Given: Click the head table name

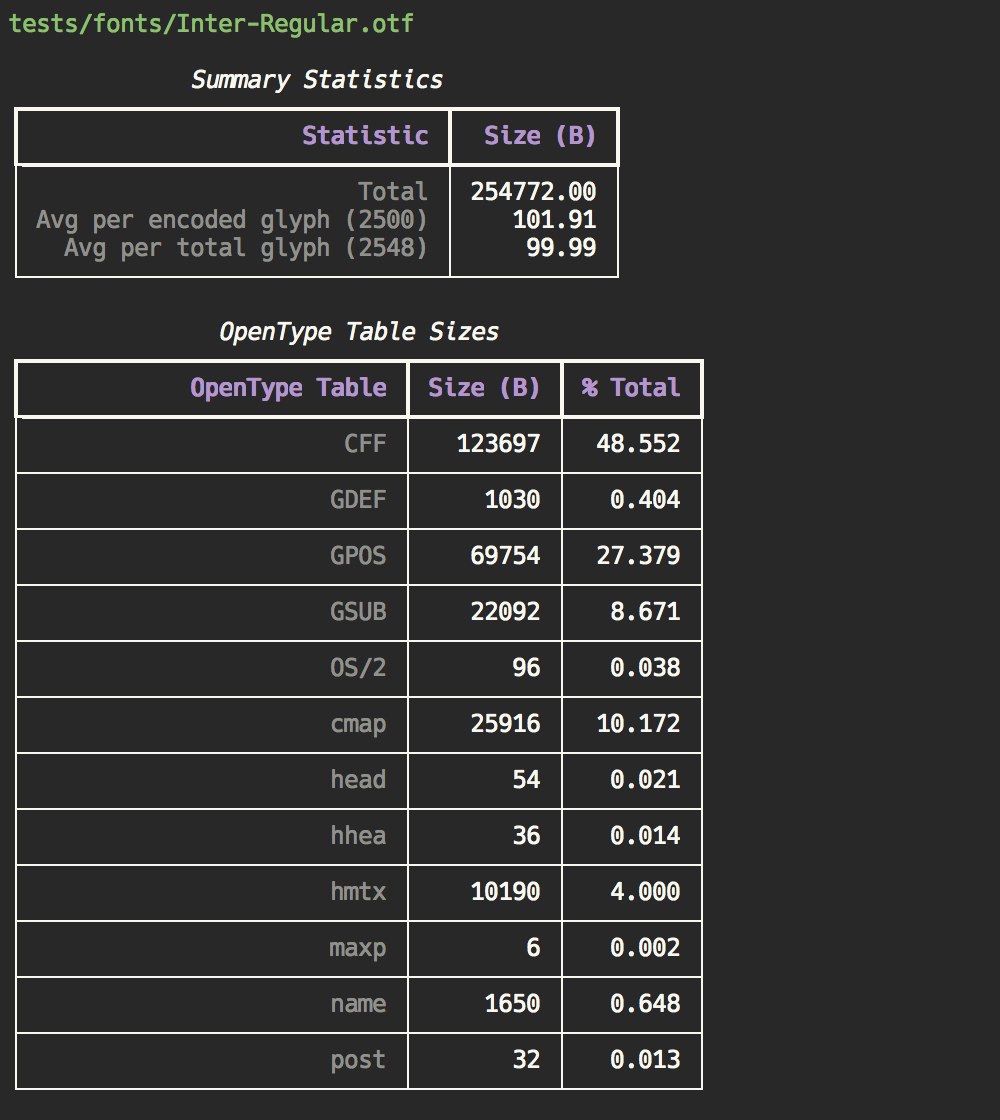Looking at the screenshot, I should 358,780.
